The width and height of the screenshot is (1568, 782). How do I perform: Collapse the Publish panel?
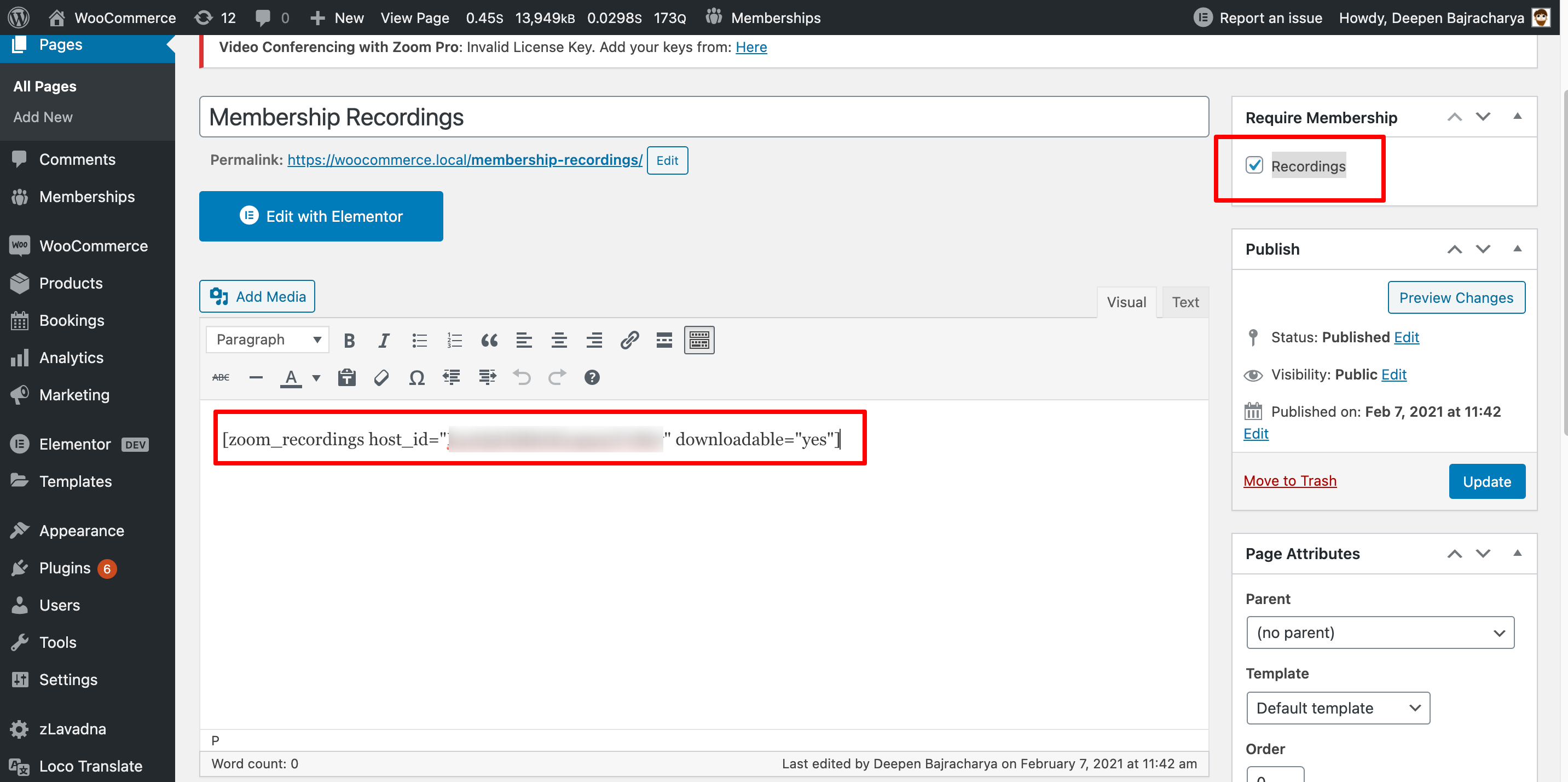[x=1518, y=249]
